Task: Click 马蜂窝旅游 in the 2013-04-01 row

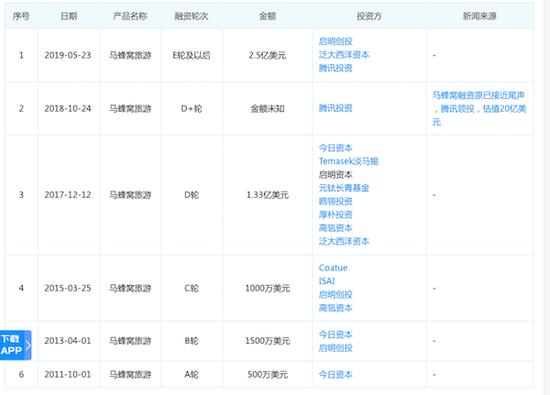Action: point(130,341)
